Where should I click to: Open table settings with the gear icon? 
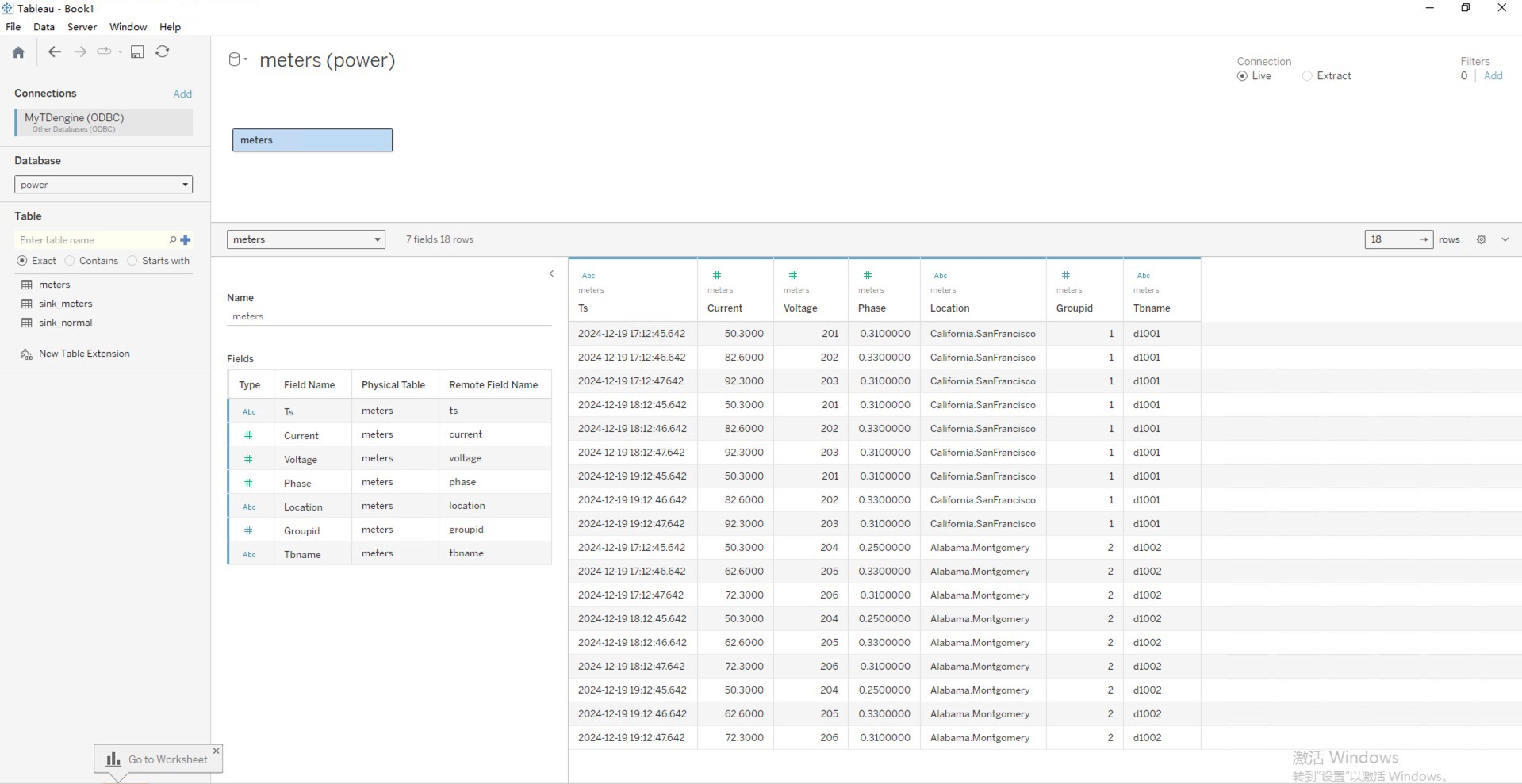(x=1480, y=239)
